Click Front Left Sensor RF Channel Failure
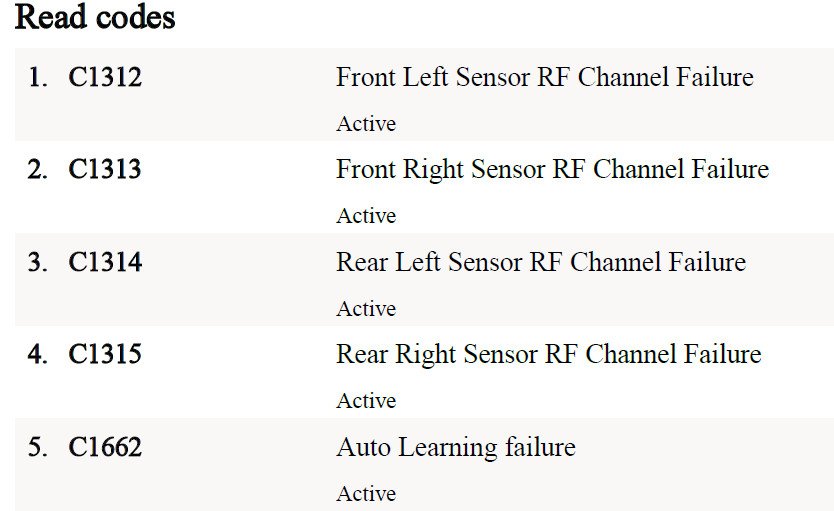Image resolution: width=834 pixels, height=511 pixels. (x=545, y=77)
